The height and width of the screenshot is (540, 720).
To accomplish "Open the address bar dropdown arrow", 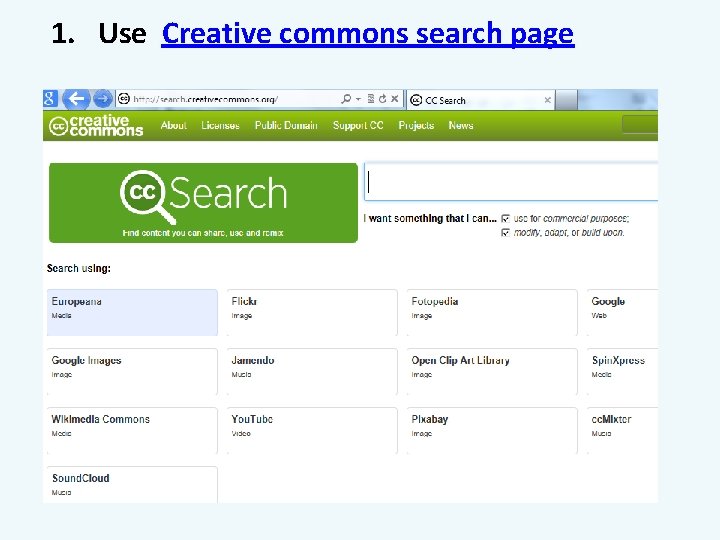I will 358,99.
